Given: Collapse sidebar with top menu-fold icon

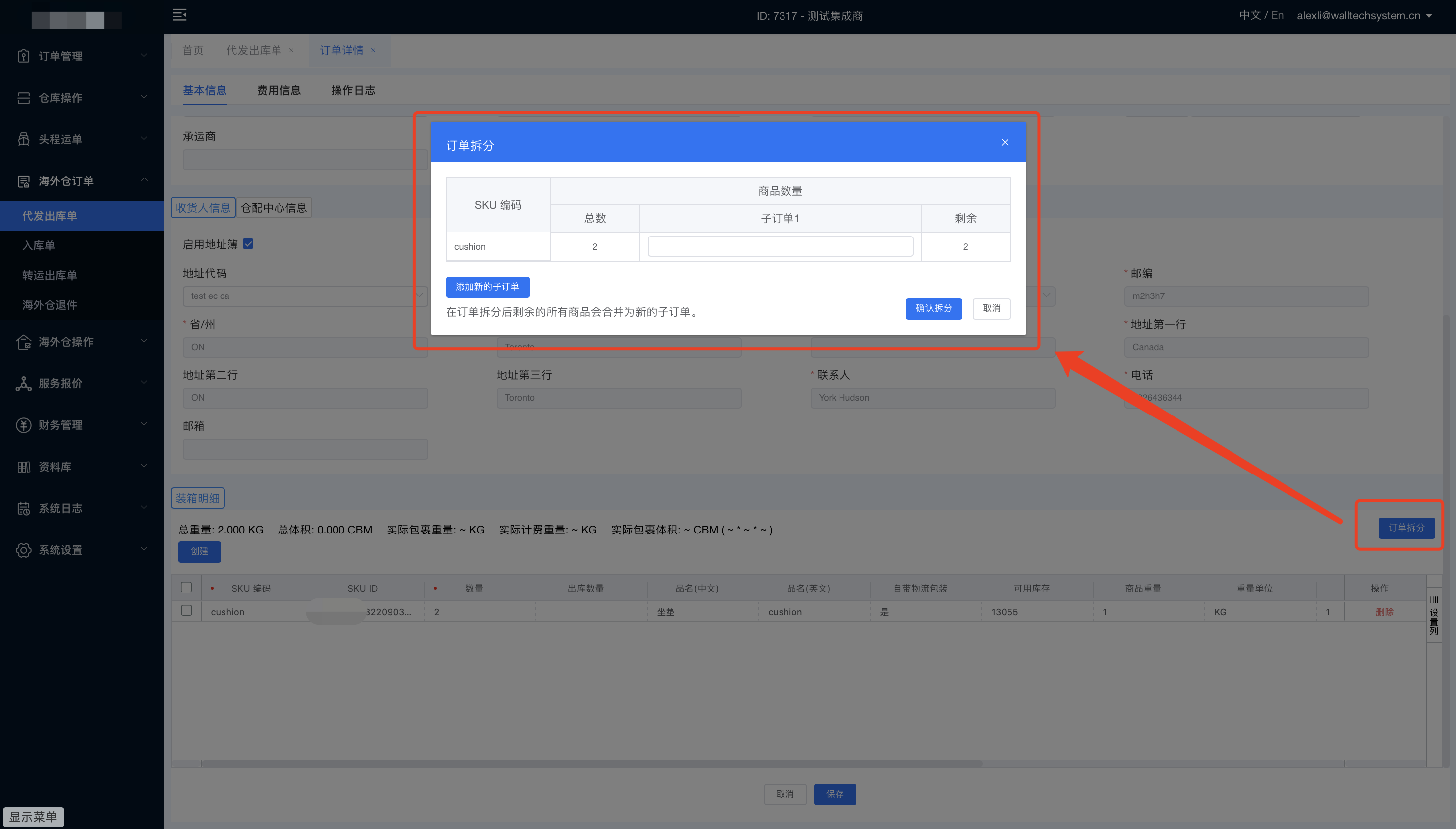Looking at the screenshot, I should click(180, 15).
